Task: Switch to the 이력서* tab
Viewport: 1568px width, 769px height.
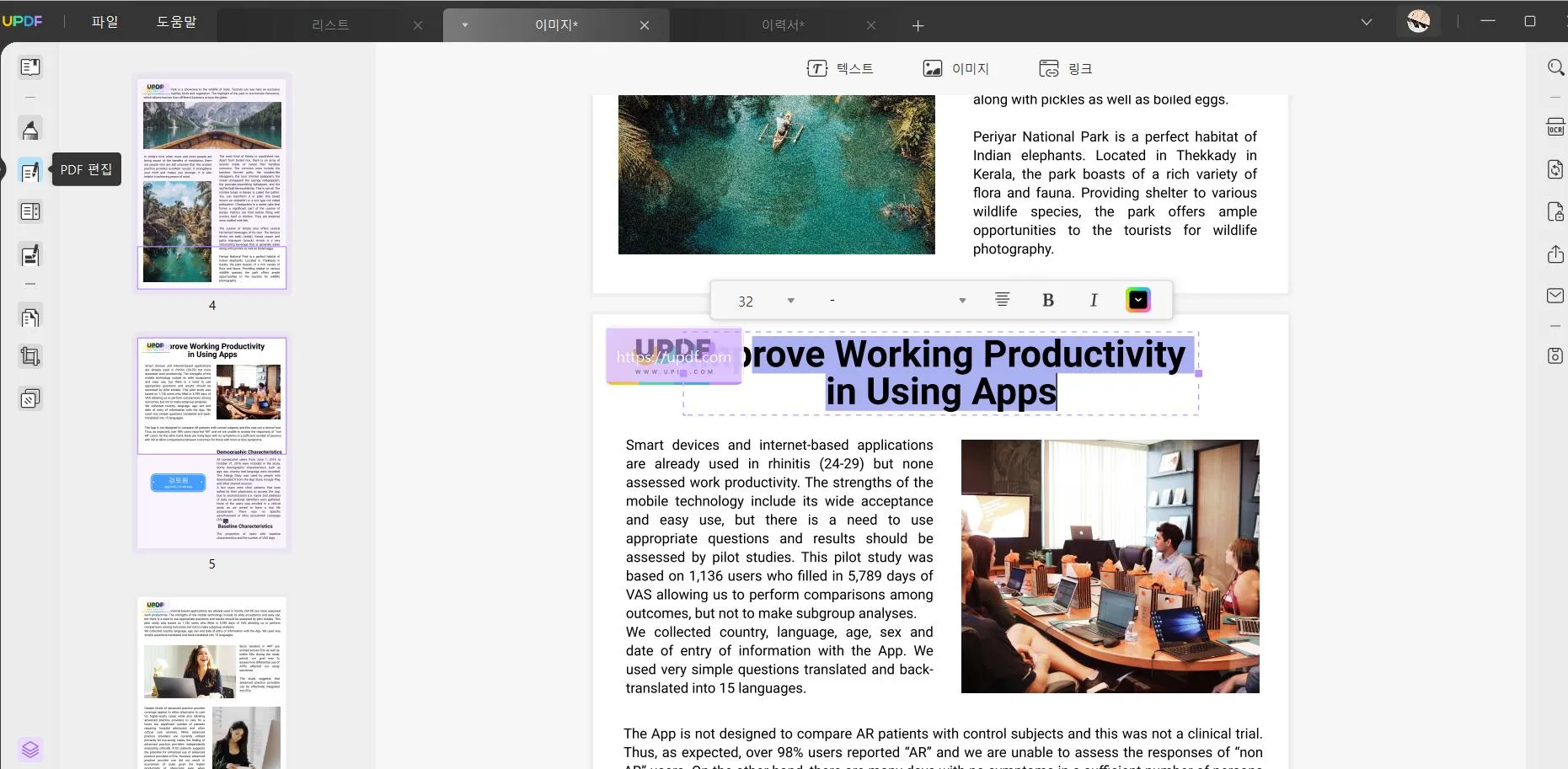Action: click(783, 26)
